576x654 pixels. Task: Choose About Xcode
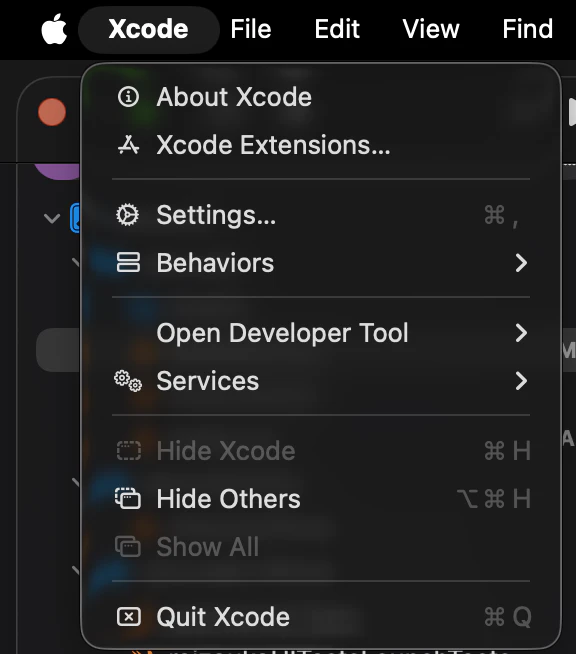[x=321, y=97]
